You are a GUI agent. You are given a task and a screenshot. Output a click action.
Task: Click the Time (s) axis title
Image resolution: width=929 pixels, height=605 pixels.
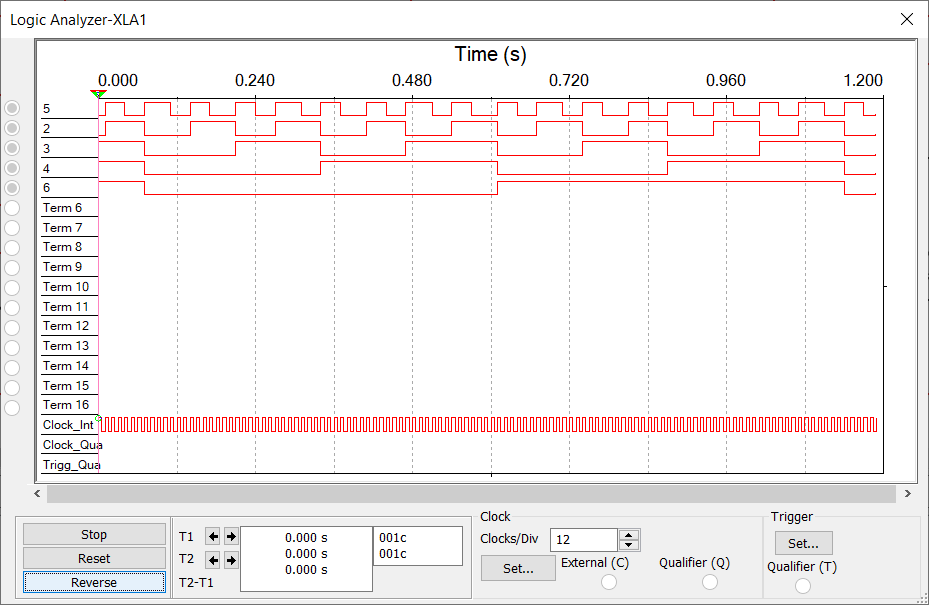491,55
